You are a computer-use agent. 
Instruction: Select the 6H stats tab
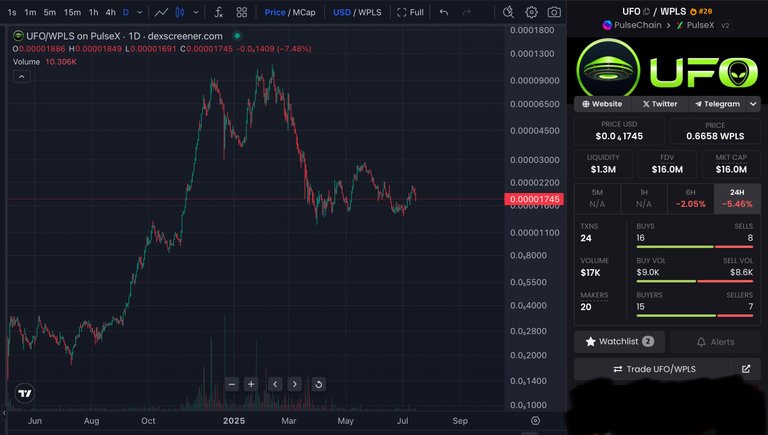[691, 198]
